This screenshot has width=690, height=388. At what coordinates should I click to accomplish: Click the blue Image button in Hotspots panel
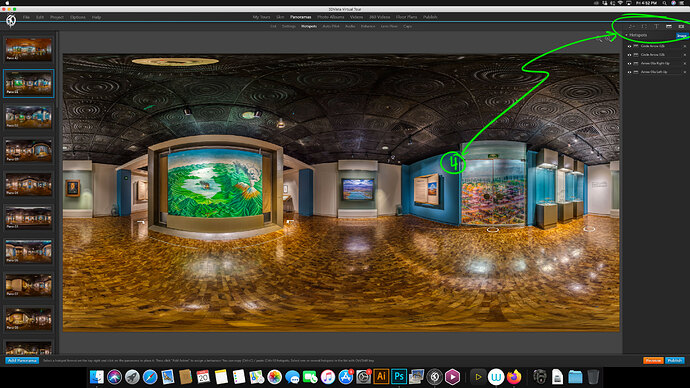(681, 36)
